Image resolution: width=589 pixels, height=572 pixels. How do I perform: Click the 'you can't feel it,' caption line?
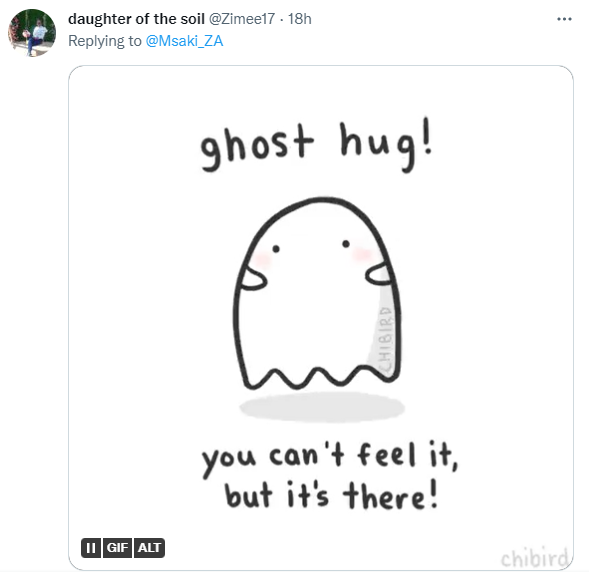pyautogui.click(x=330, y=458)
